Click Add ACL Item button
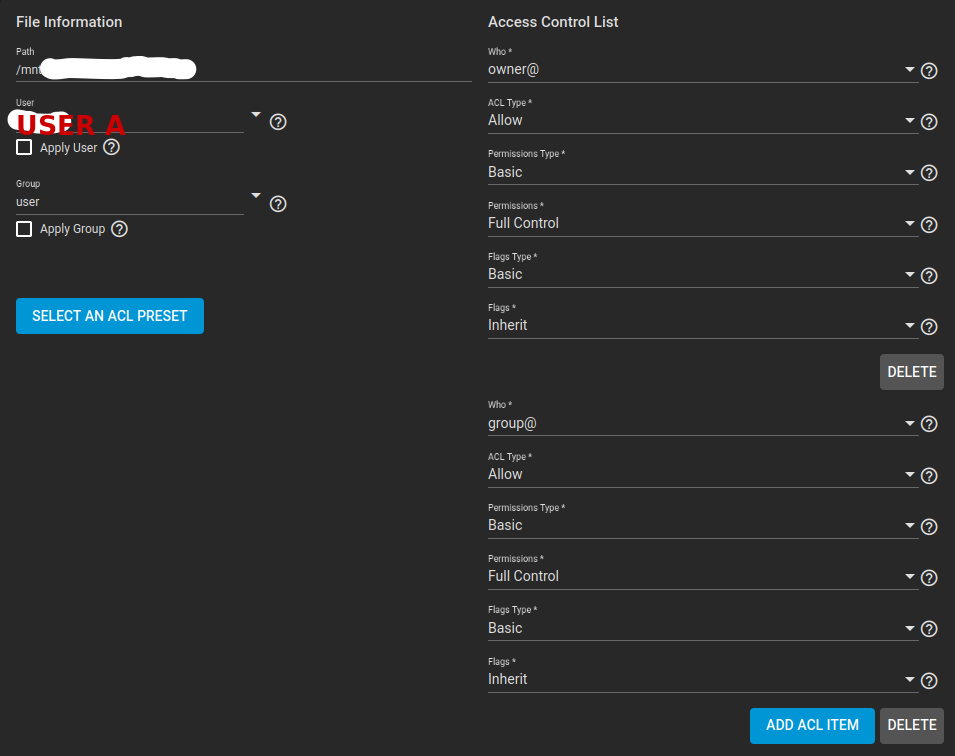This screenshot has width=955, height=756. (812, 725)
